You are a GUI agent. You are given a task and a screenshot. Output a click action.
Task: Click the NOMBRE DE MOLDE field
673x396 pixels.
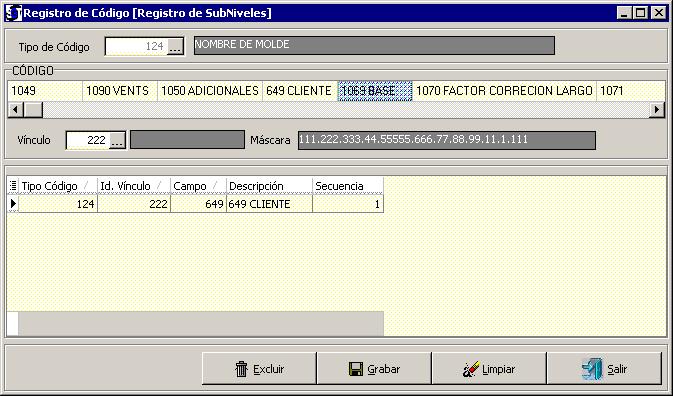[x=374, y=45]
